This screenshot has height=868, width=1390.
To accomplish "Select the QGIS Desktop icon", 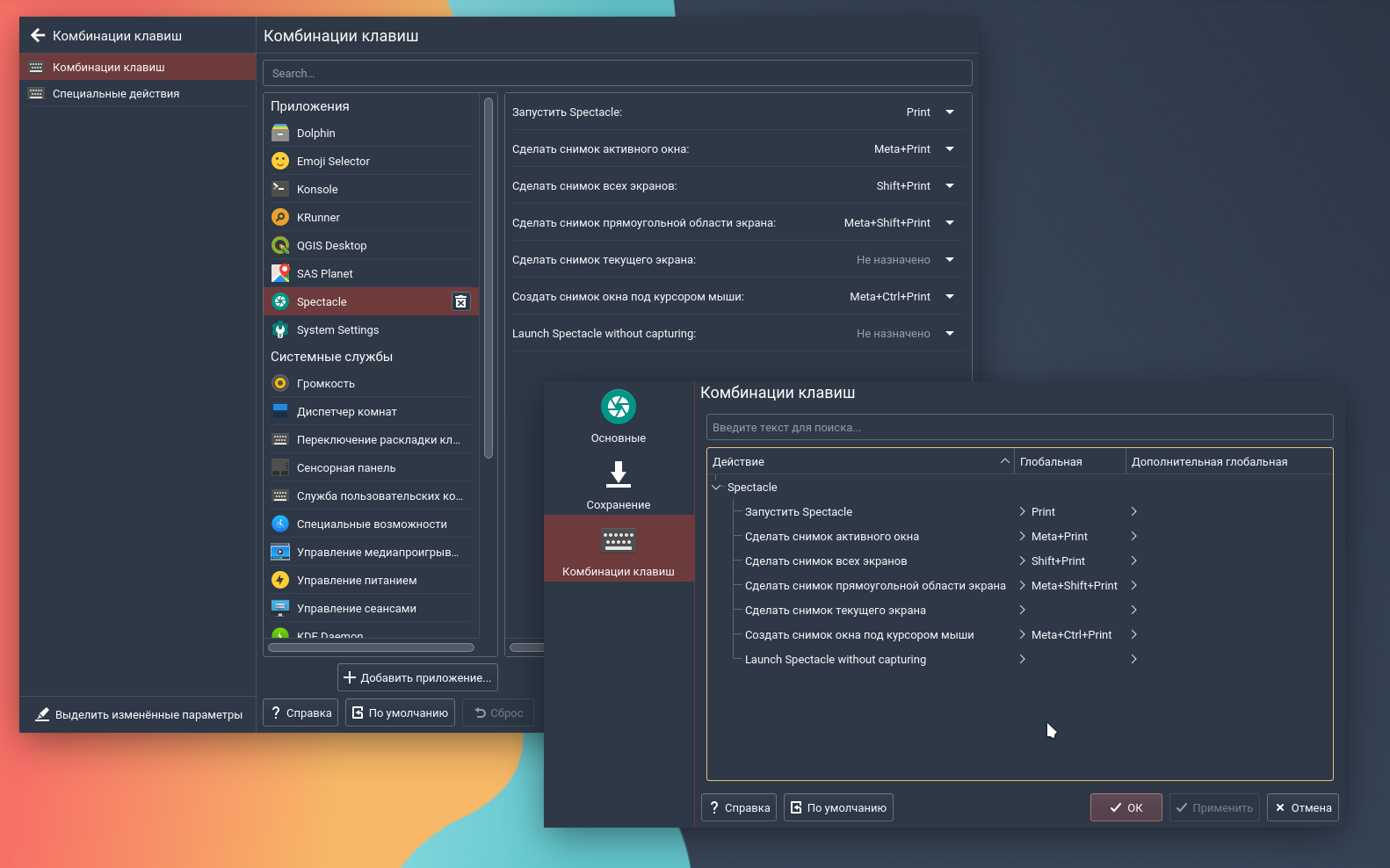I will tap(280, 245).
